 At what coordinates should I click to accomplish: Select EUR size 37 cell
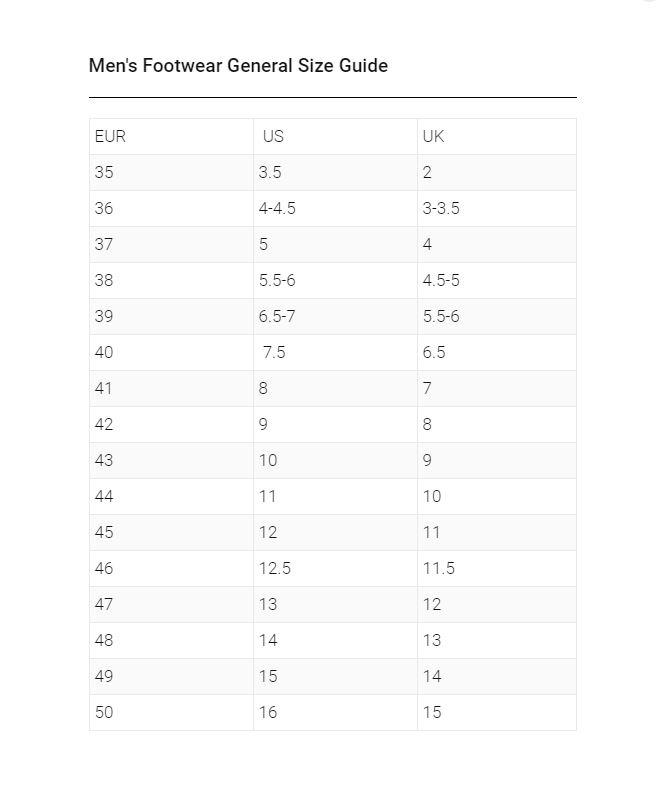[104, 245]
